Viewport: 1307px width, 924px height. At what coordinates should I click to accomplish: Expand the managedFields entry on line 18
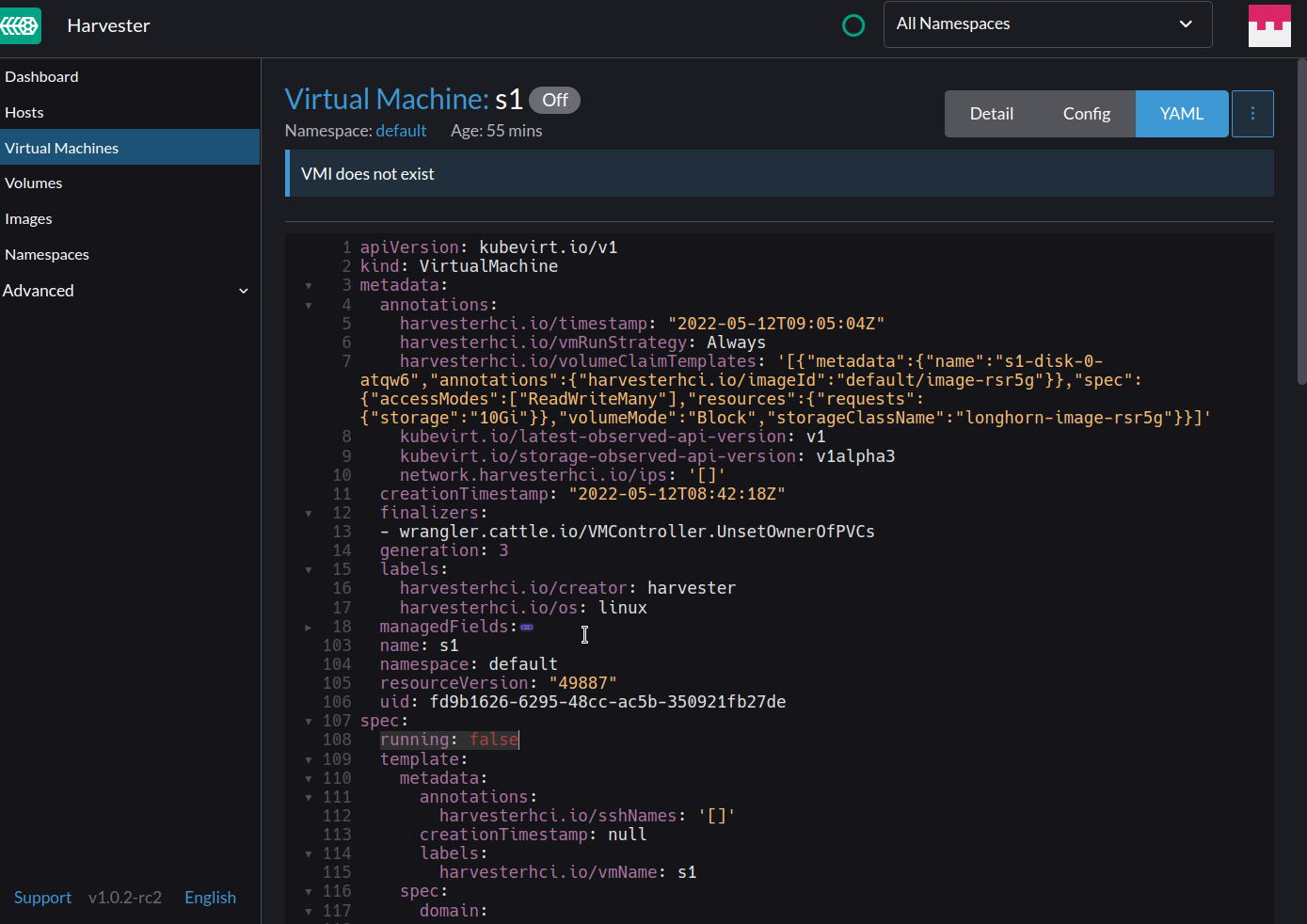[x=309, y=626]
